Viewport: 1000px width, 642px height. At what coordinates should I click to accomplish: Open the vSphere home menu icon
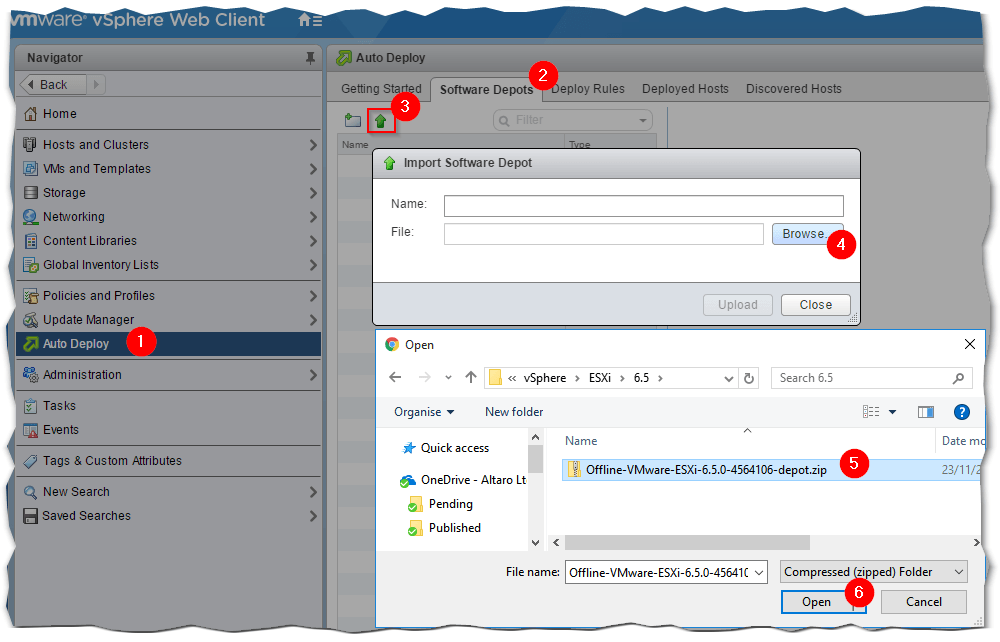[x=310, y=20]
